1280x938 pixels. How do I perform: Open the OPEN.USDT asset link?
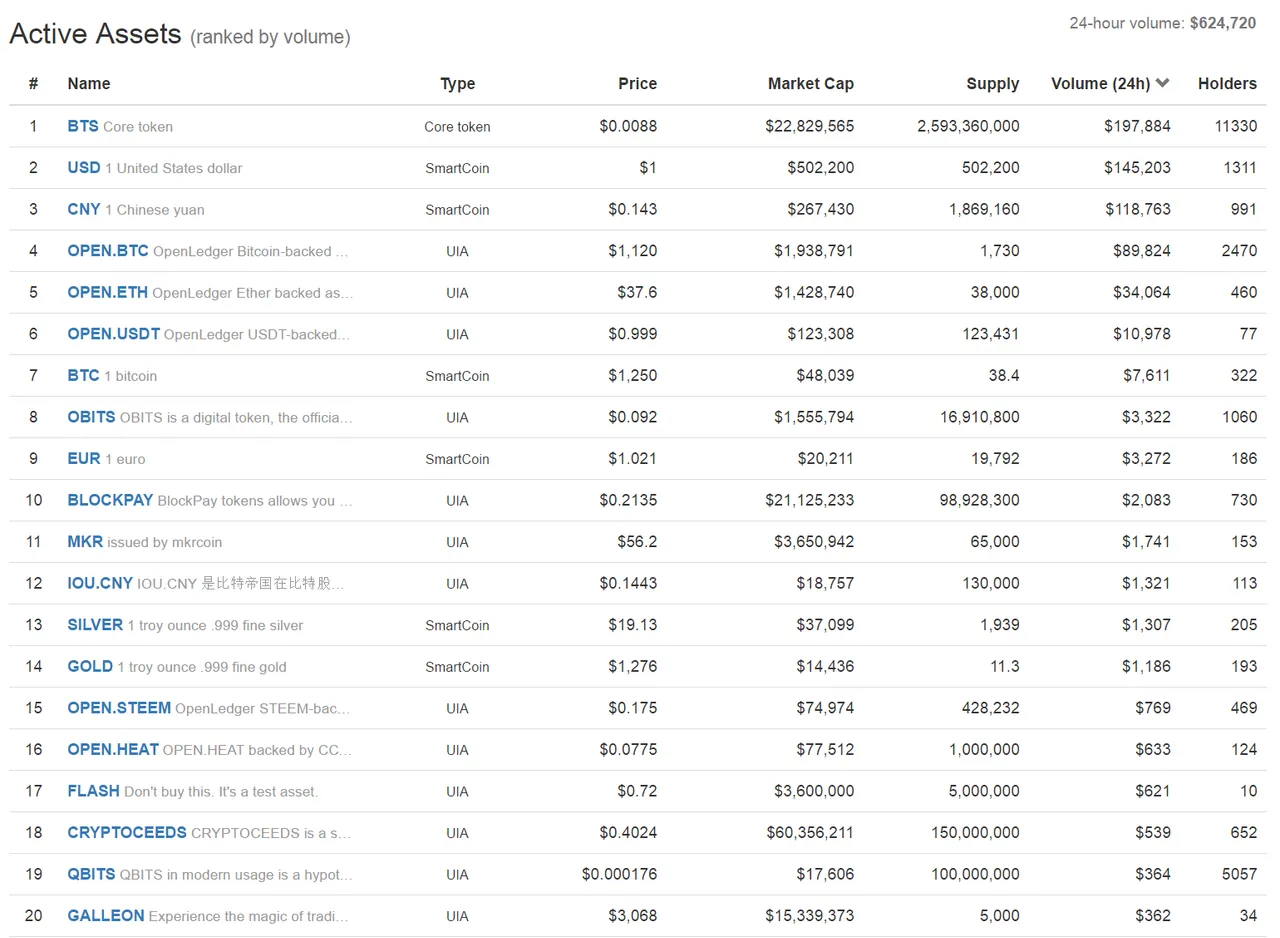click(114, 334)
